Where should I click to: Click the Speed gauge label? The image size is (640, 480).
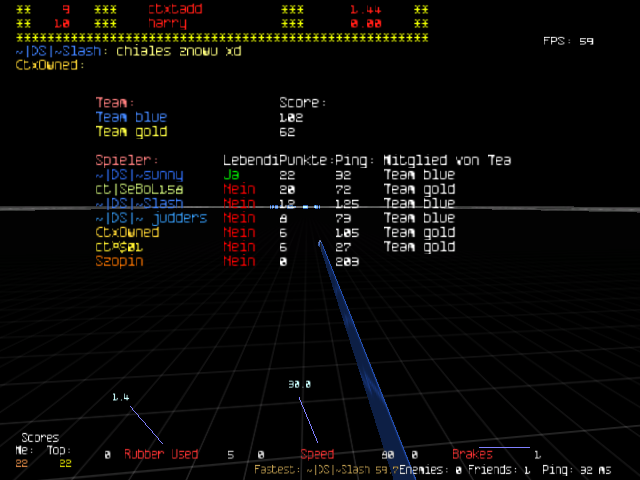click(x=317, y=455)
